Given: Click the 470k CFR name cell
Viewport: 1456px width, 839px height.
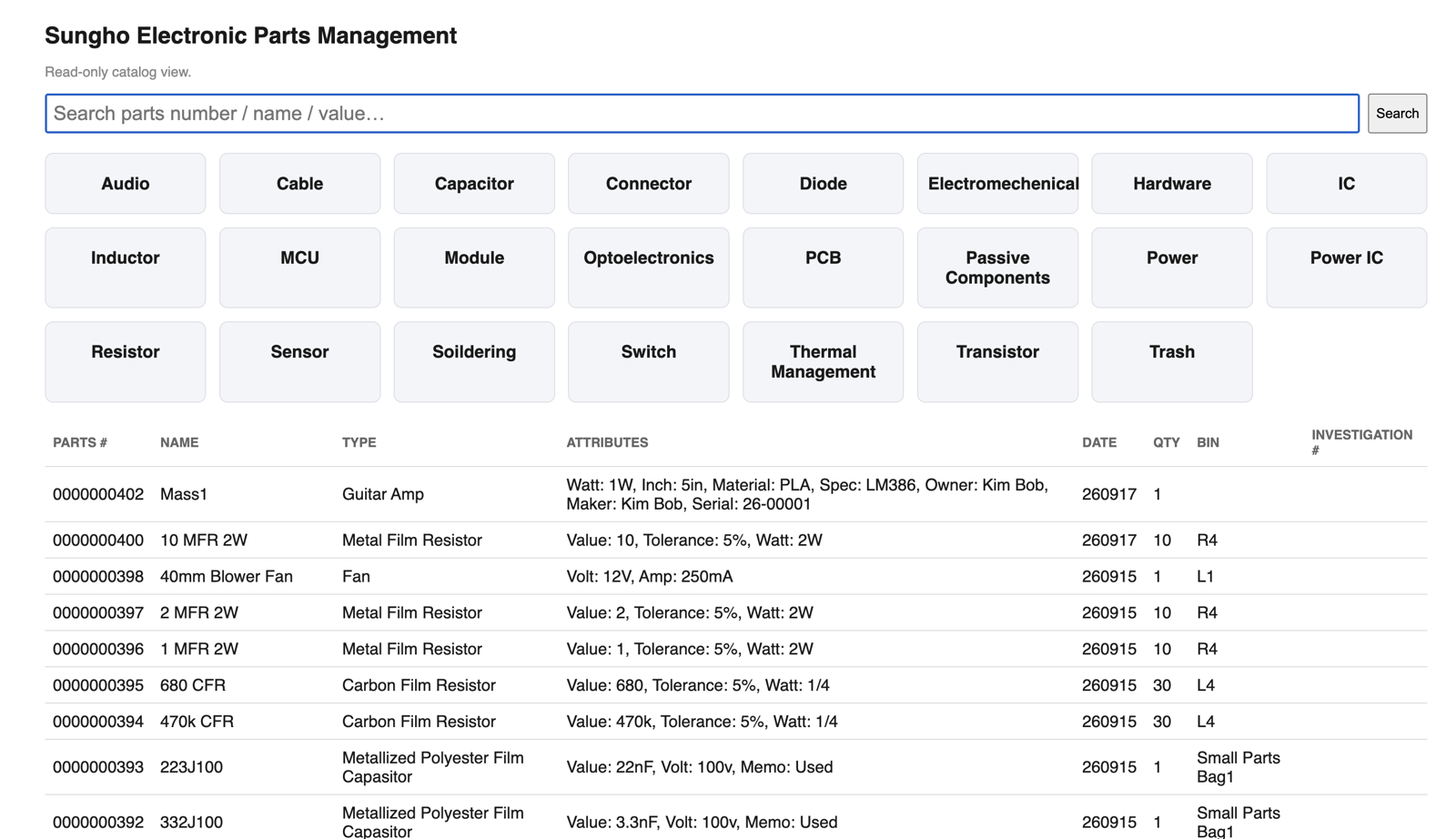Looking at the screenshot, I should (197, 722).
